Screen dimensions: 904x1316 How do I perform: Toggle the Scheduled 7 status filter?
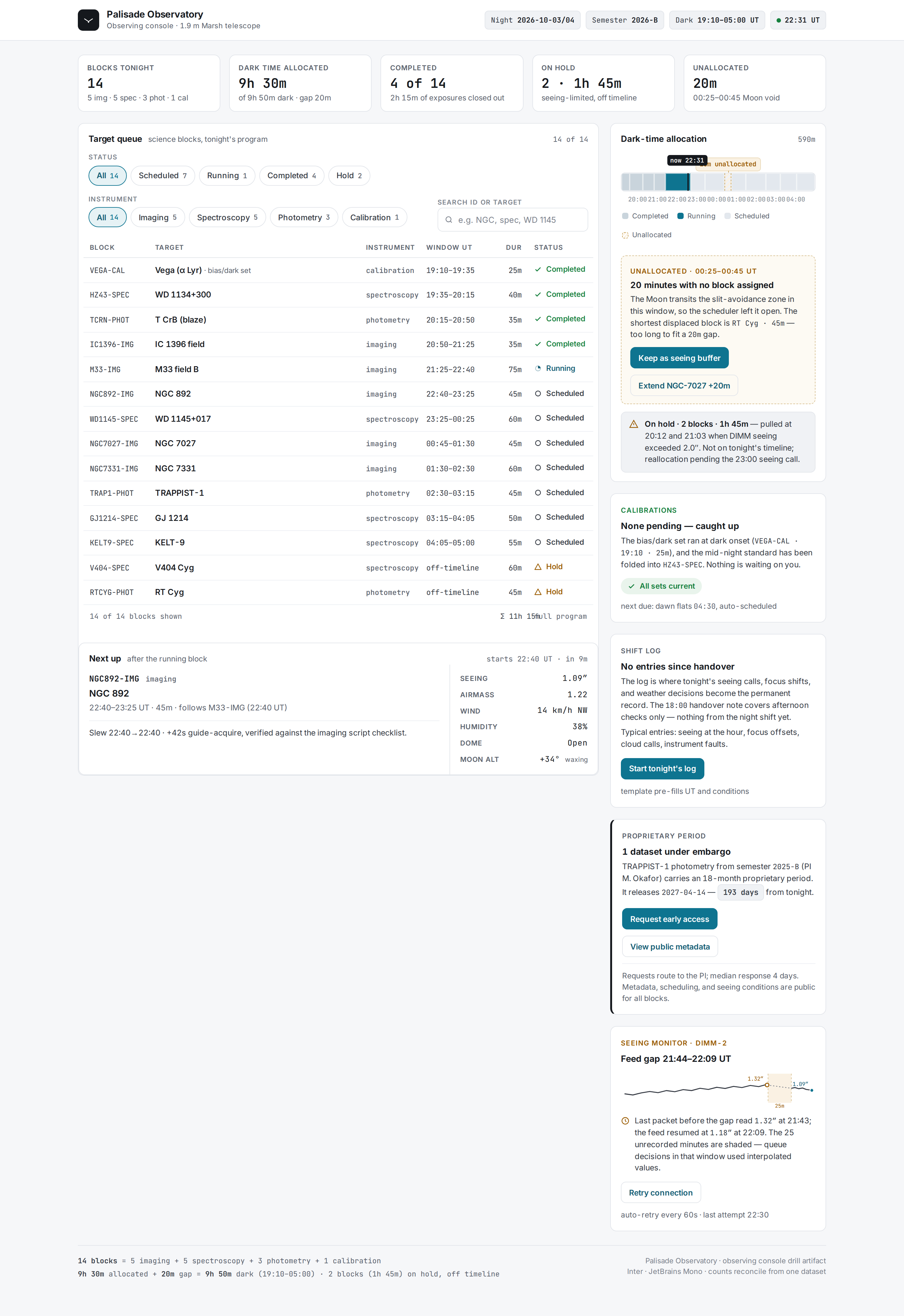click(163, 175)
